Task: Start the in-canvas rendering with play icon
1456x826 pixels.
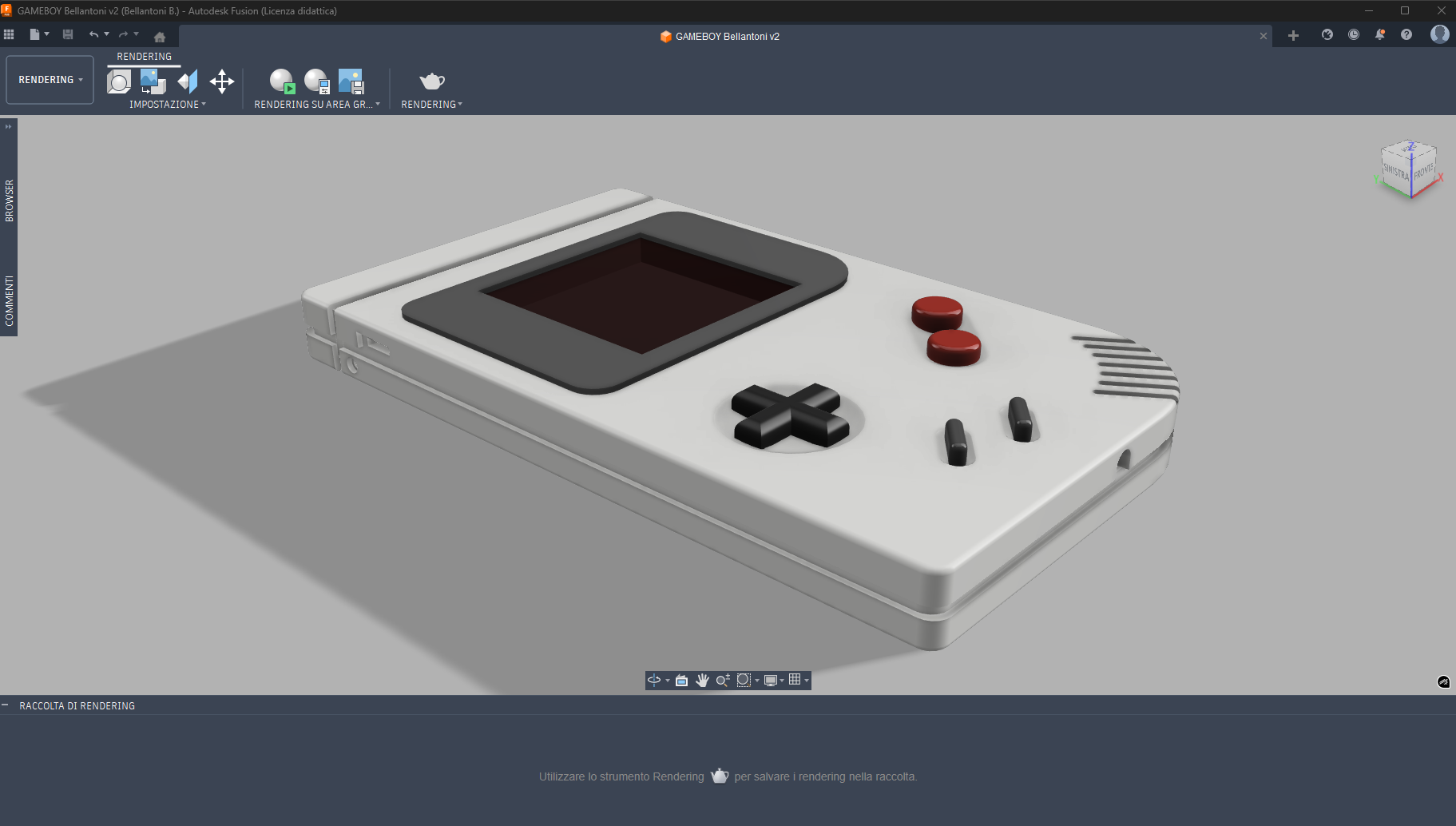Action: coord(281,81)
